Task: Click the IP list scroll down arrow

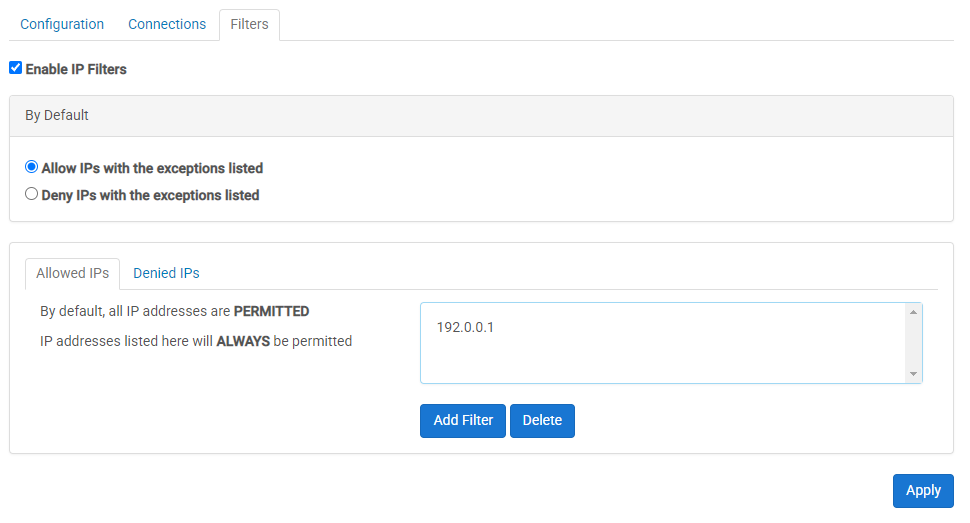Action: pyautogui.click(x=913, y=374)
